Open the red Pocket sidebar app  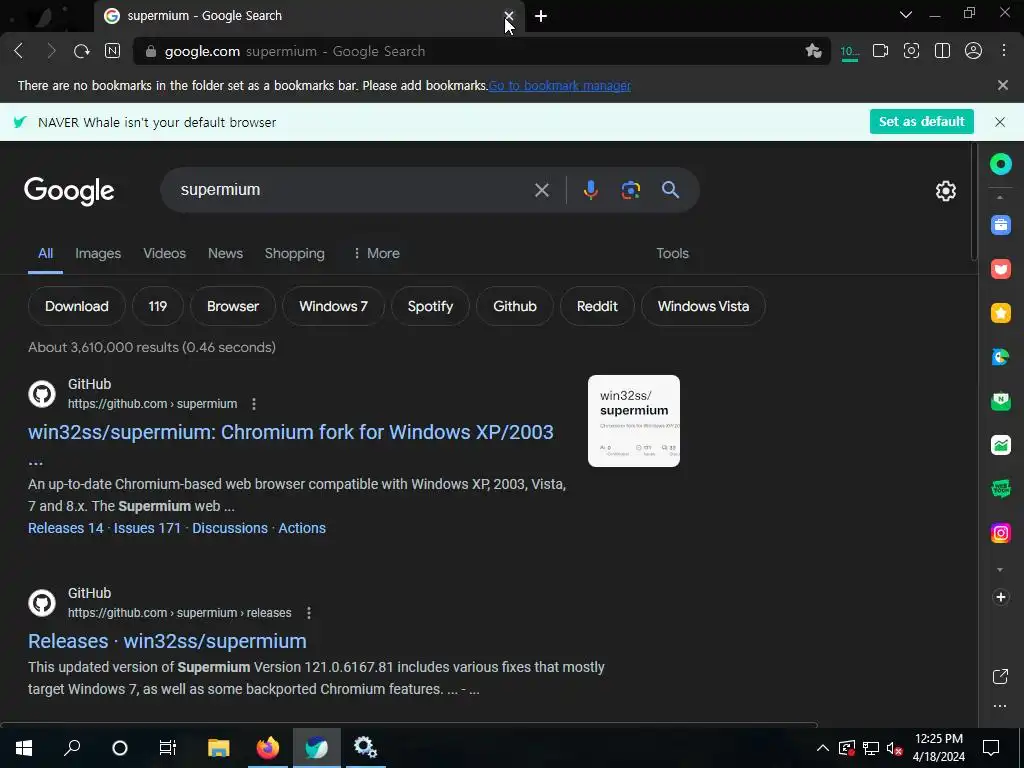click(x=1000, y=269)
